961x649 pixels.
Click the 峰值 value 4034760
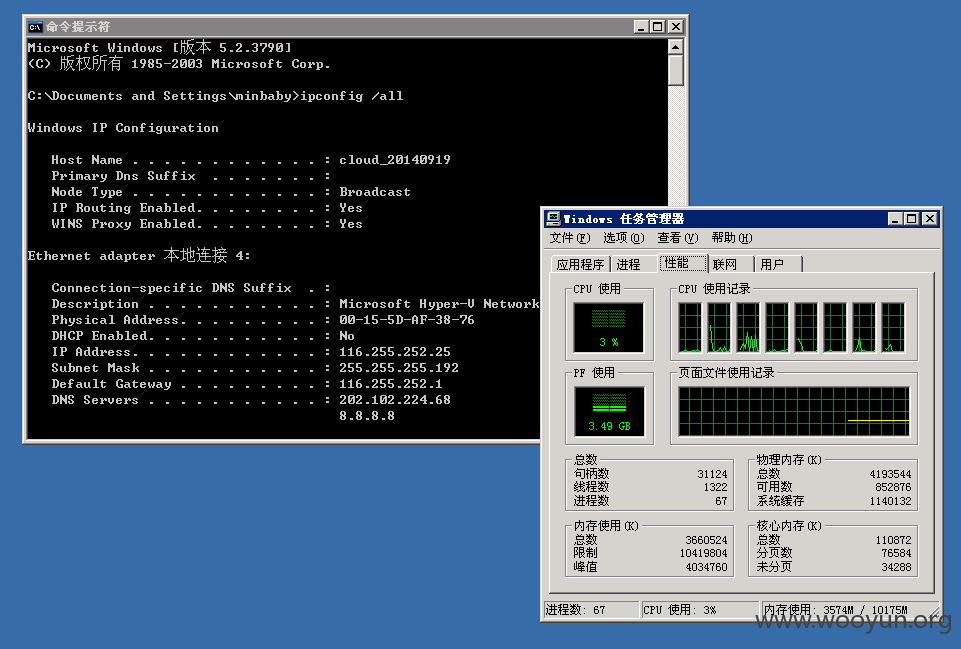click(x=706, y=567)
